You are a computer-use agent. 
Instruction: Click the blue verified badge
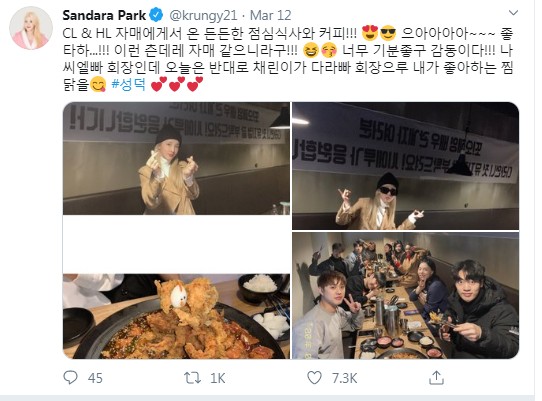[156, 15]
